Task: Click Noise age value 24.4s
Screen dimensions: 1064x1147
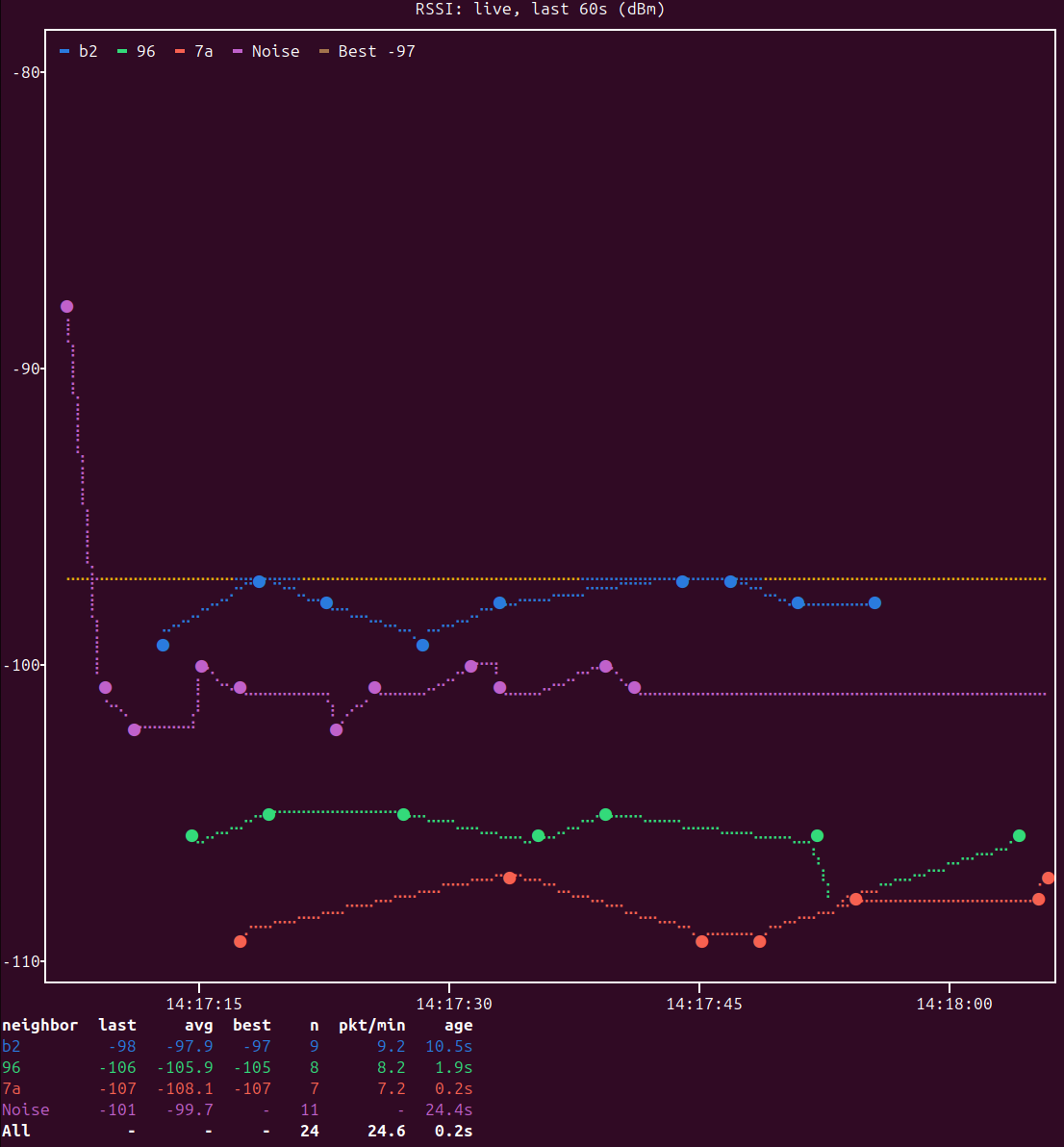Action: coord(449,1109)
